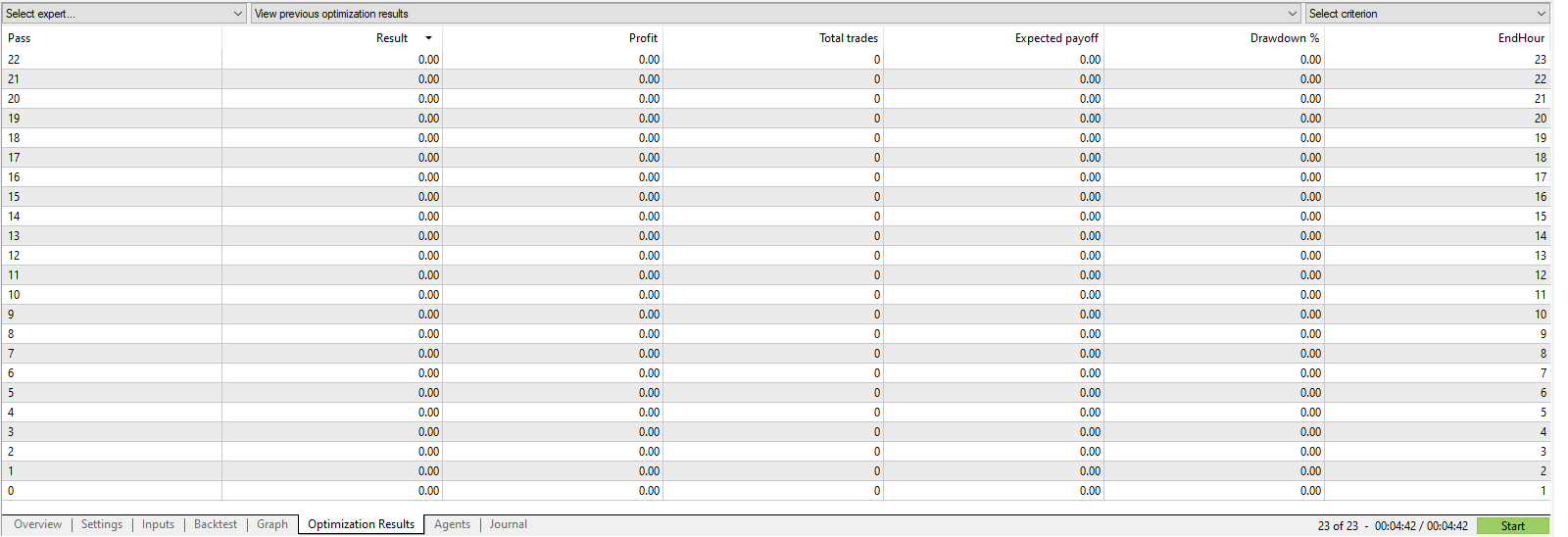
Task: Select the row with Pass 12
Action: click(x=775, y=256)
